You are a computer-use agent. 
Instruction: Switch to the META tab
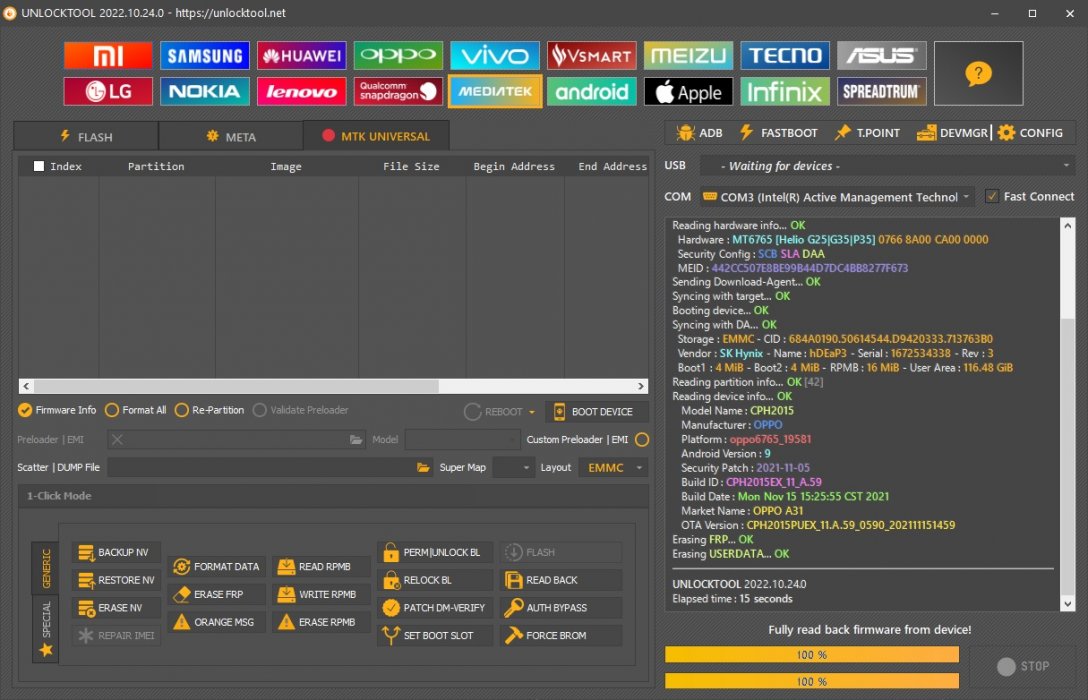(x=231, y=137)
